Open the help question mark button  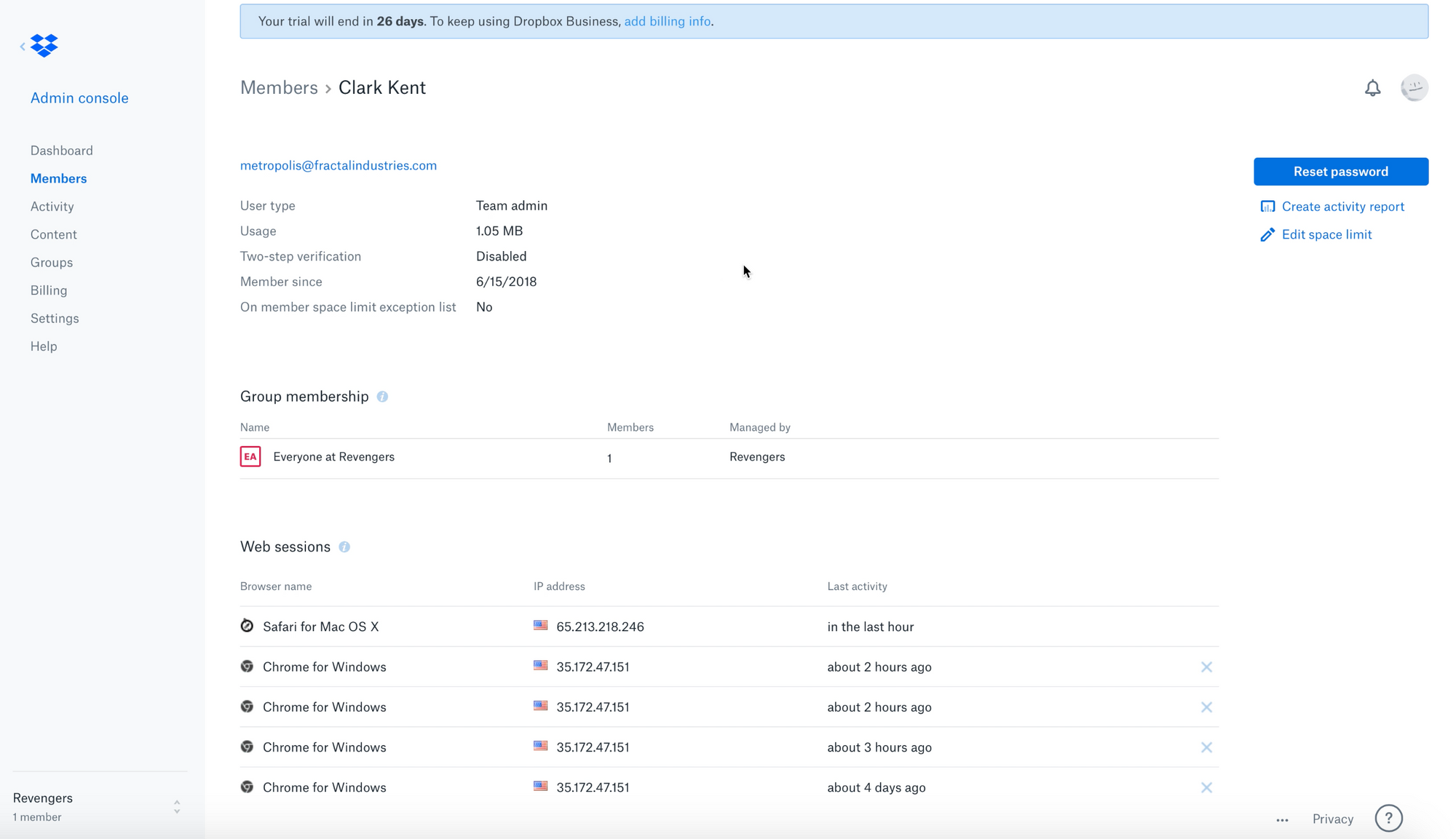1388,818
